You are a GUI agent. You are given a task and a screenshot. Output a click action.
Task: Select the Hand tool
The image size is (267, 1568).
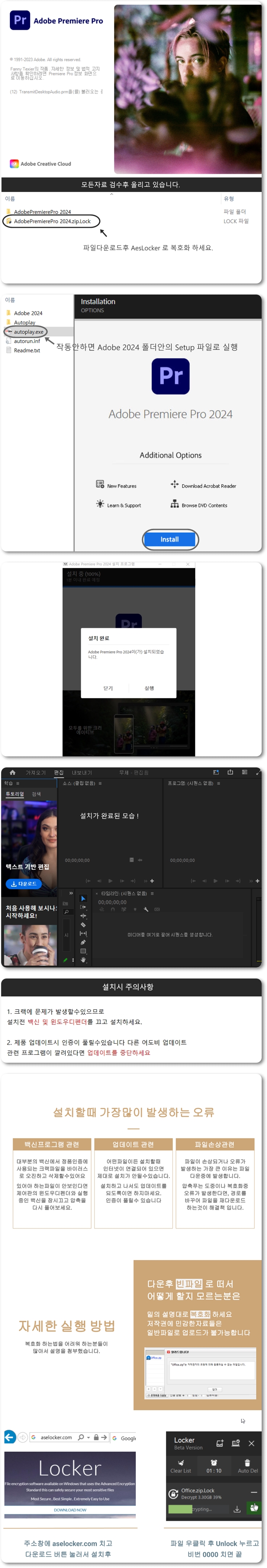coord(83,960)
